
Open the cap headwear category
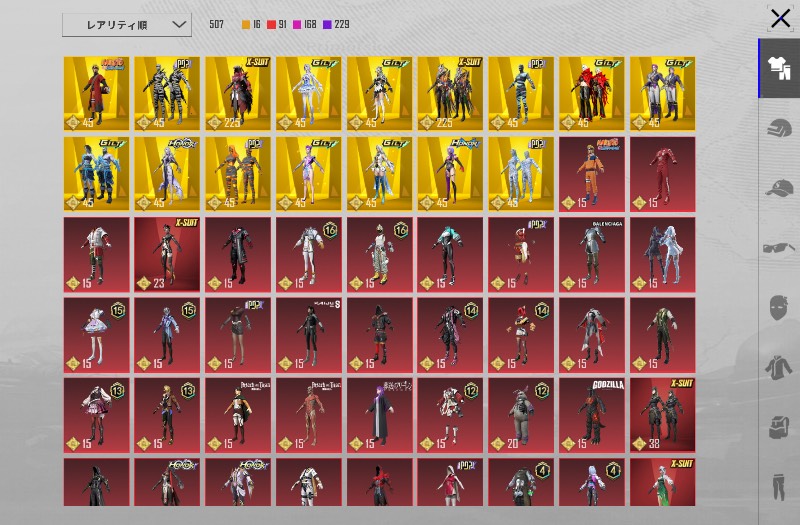click(779, 188)
